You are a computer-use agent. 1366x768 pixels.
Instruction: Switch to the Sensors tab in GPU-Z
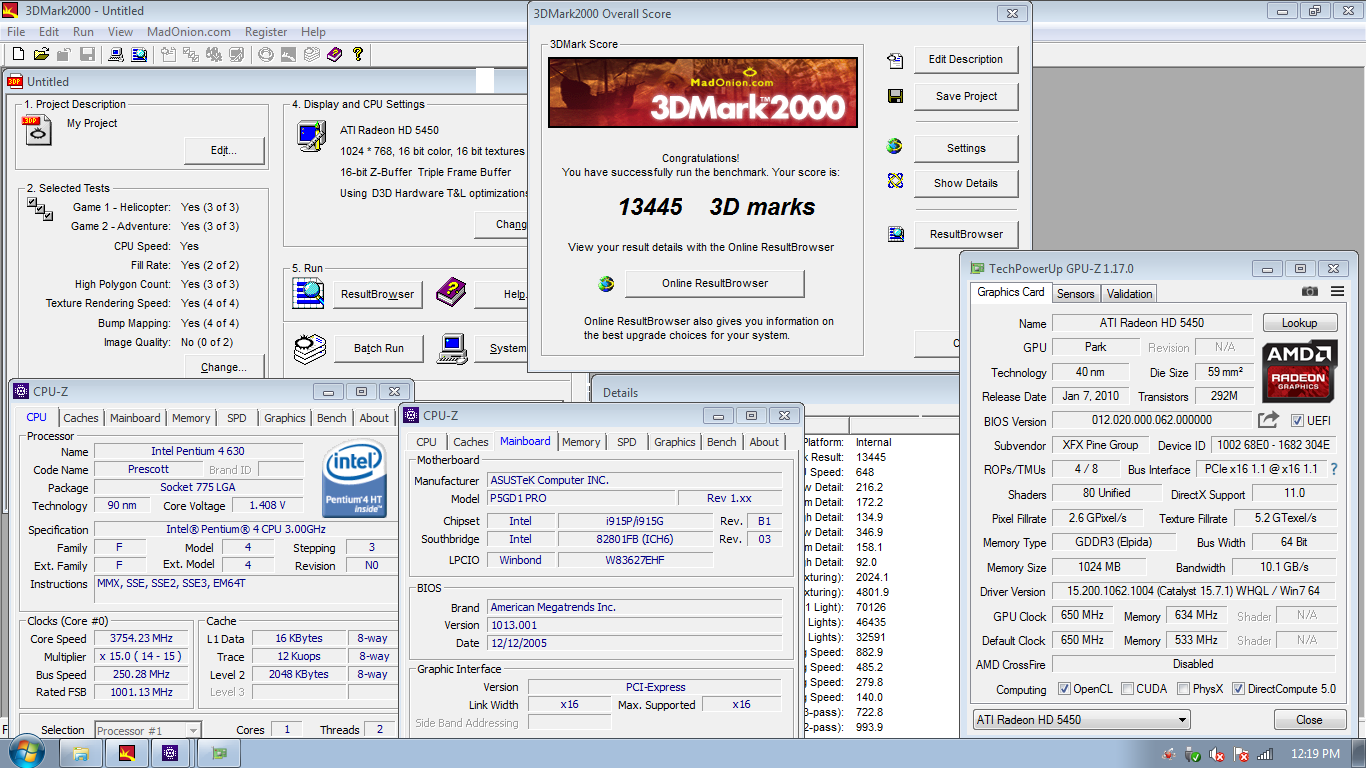1076,294
